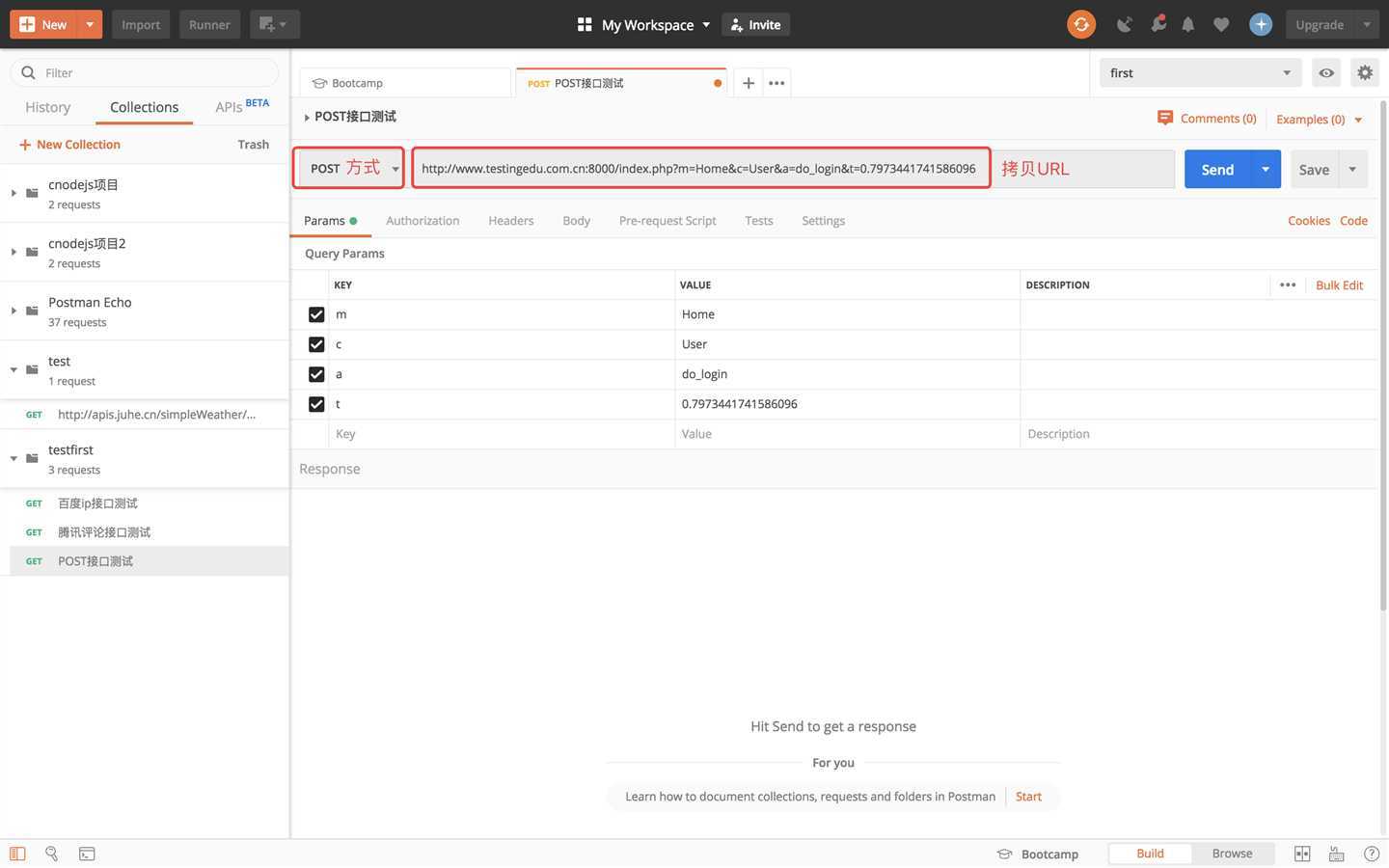Open the help question mark icon
The height and width of the screenshot is (868, 1389).
tap(1372, 854)
